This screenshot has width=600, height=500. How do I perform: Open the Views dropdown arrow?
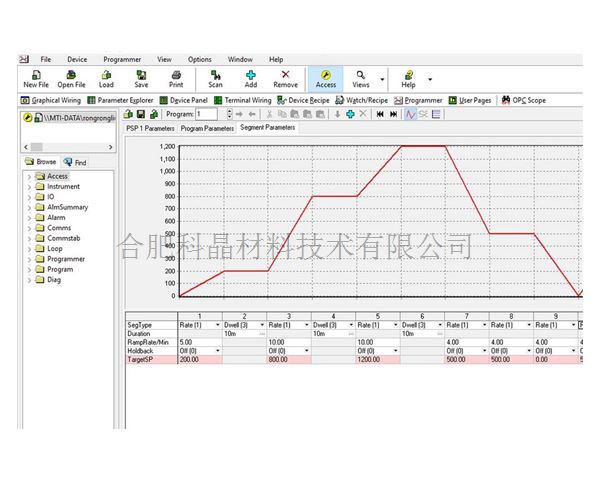[382, 78]
